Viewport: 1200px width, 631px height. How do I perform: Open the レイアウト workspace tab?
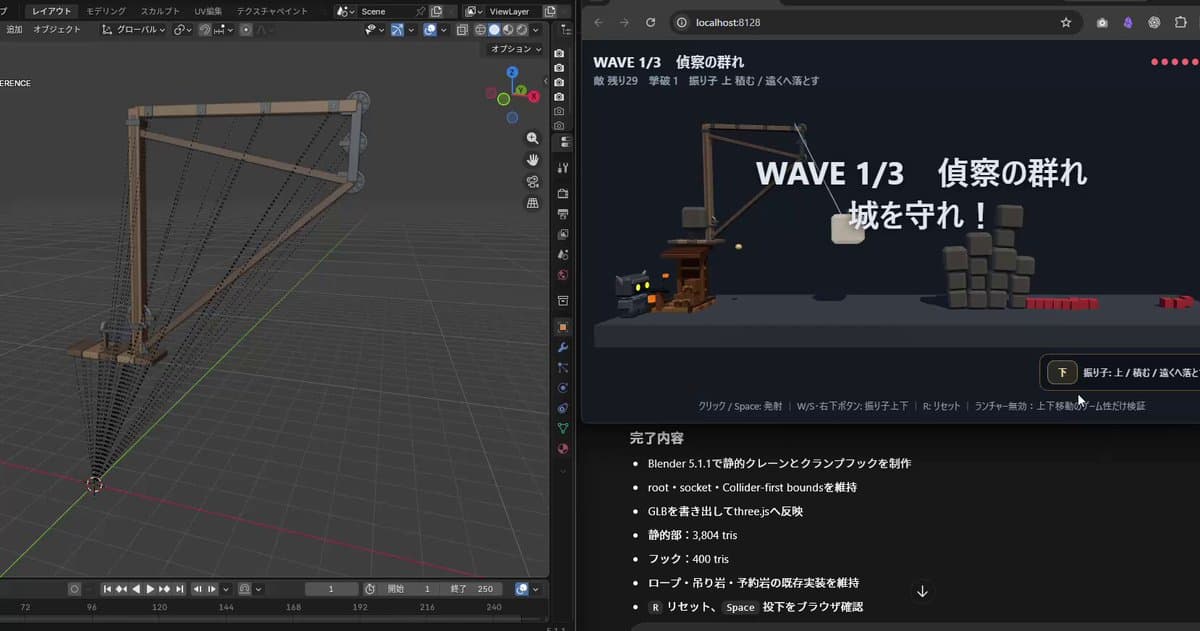click(x=52, y=11)
